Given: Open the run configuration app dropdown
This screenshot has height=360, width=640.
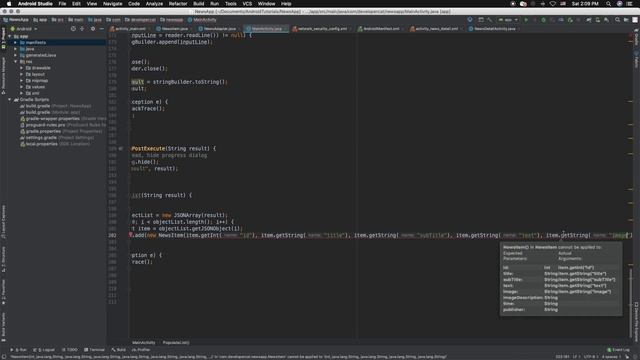Looking at the screenshot, I should pyautogui.click(x=508, y=20).
